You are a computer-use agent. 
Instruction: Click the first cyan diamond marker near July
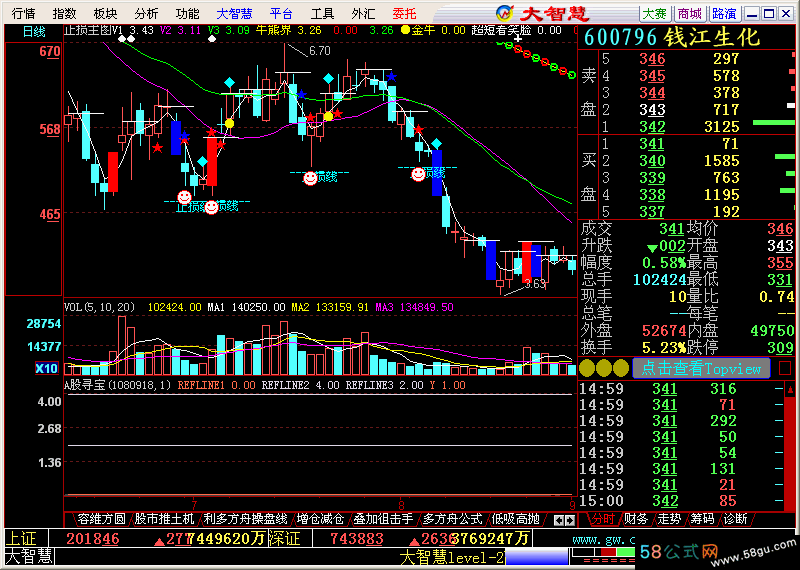click(203, 162)
